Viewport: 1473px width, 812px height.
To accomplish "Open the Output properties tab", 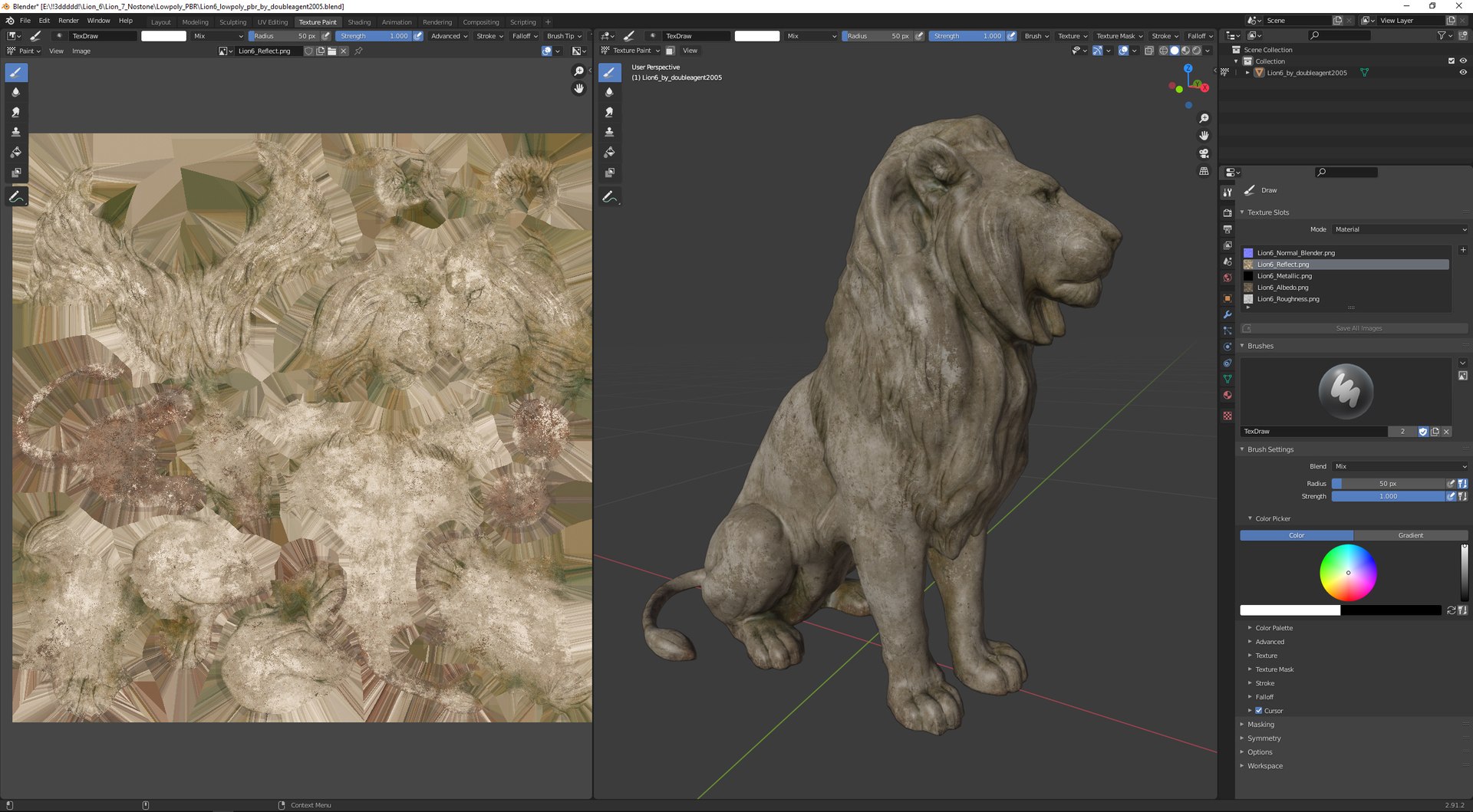I will [x=1227, y=229].
